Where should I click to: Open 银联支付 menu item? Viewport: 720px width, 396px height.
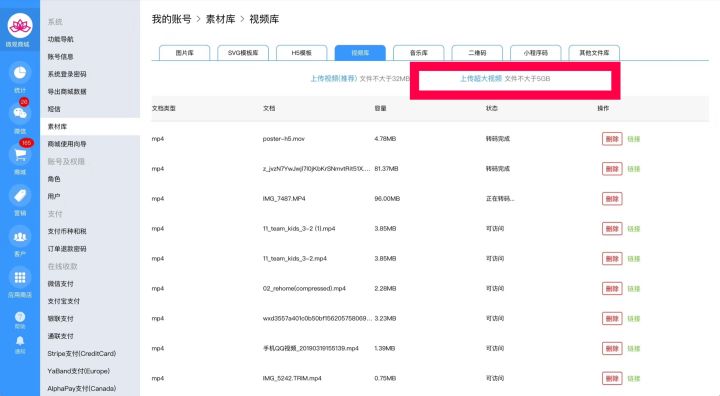[61, 318]
